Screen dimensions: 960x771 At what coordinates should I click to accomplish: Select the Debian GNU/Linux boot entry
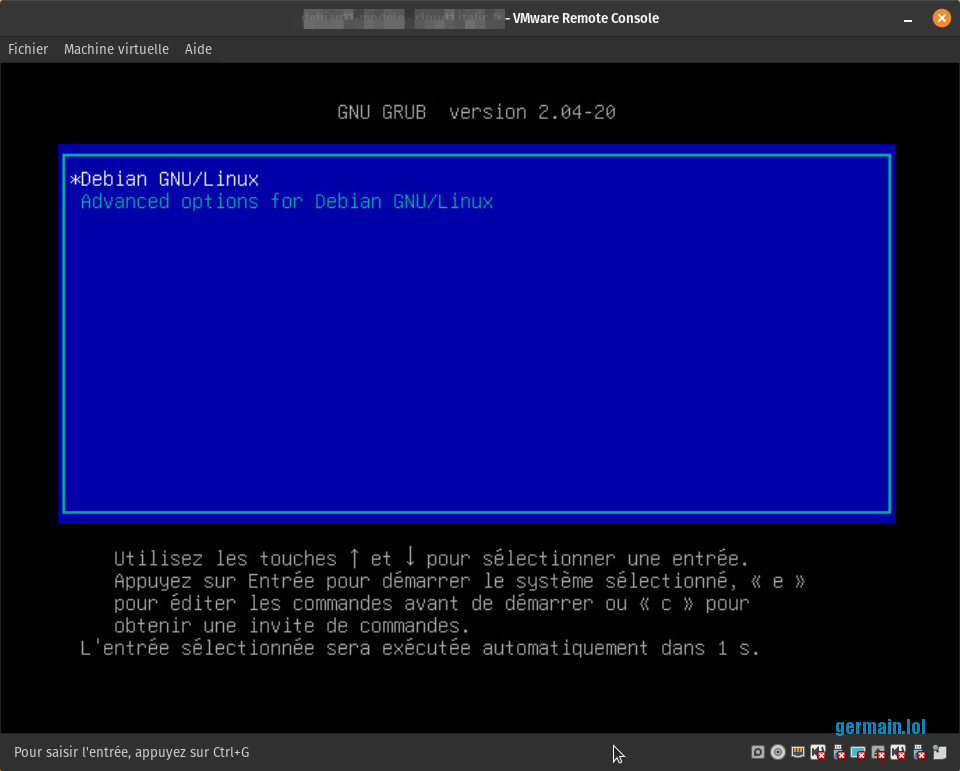point(169,180)
